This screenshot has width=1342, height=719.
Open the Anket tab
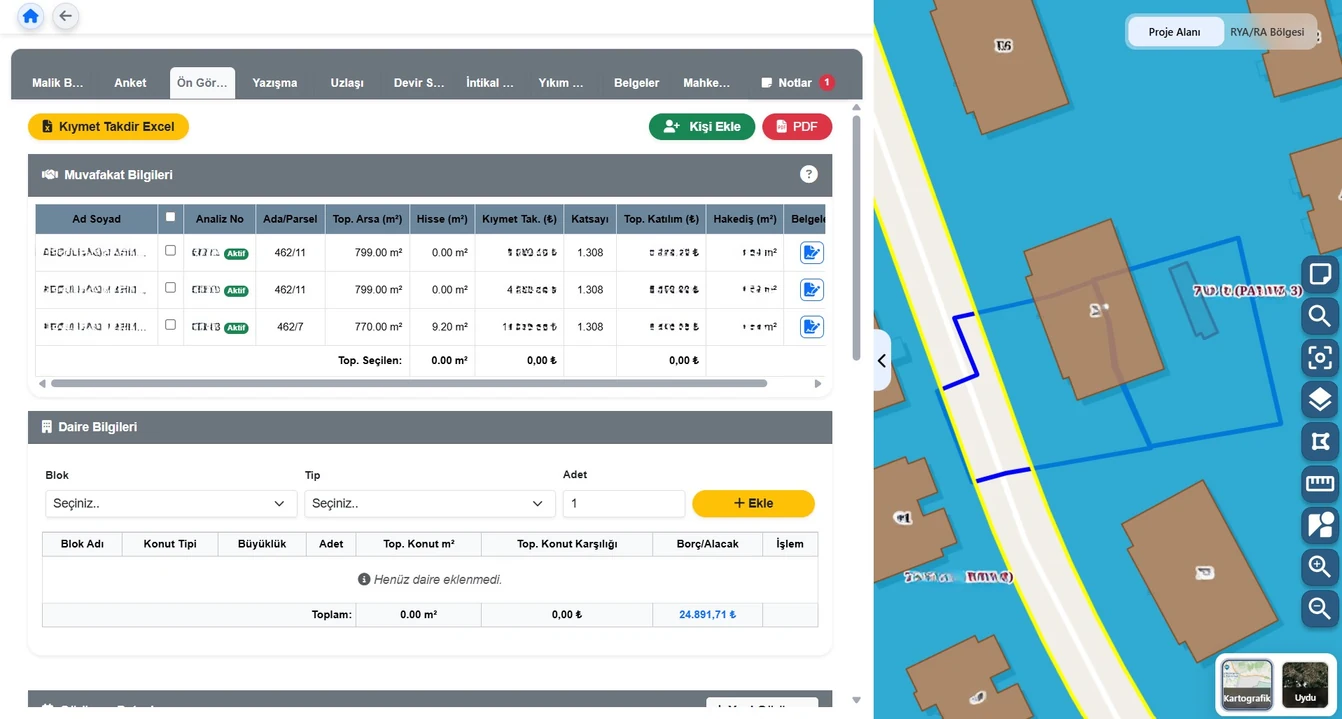pyautogui.click(x=130, y=83)
